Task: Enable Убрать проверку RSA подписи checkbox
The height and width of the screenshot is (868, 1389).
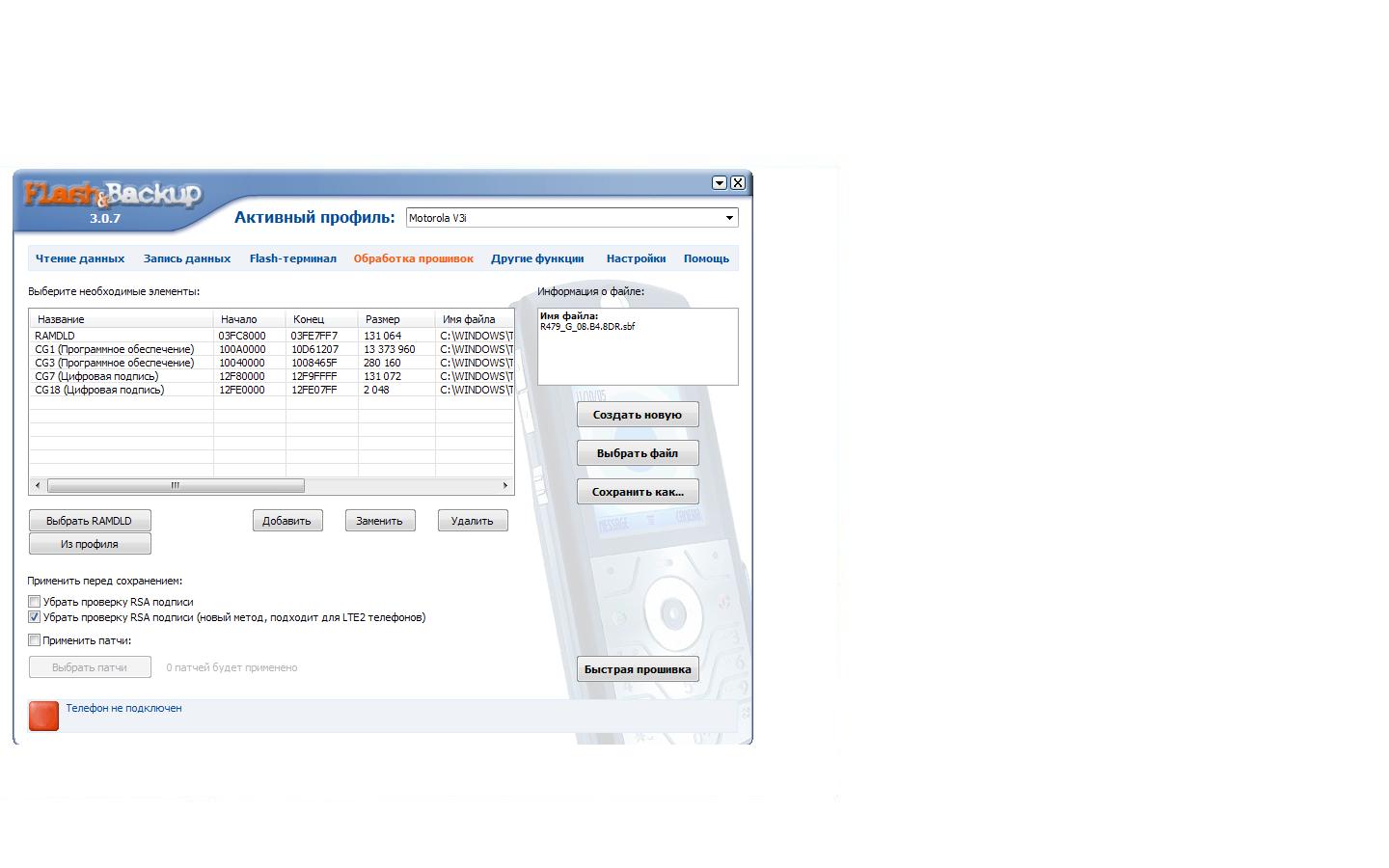Action: coord(35,602)
